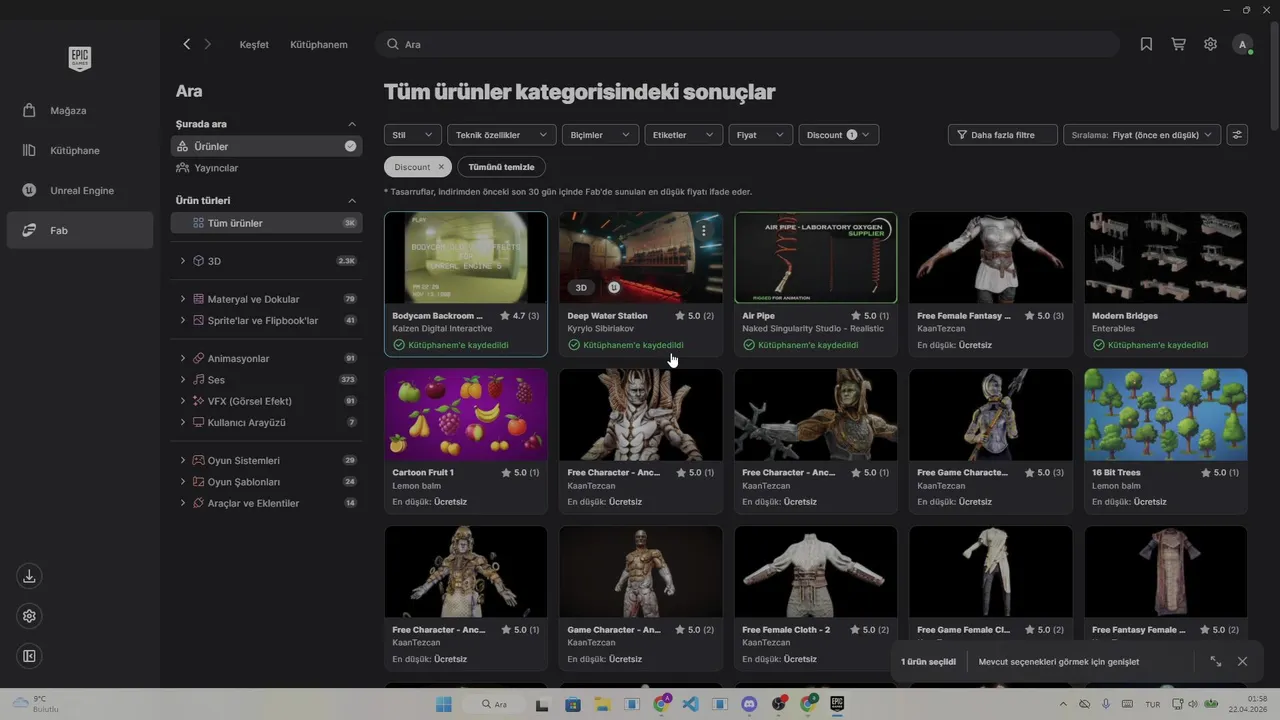Click Daha fazla filtre button
Image resolution: width=1280 pixels, height=720 pixels.
click(x=1002, y=135)
